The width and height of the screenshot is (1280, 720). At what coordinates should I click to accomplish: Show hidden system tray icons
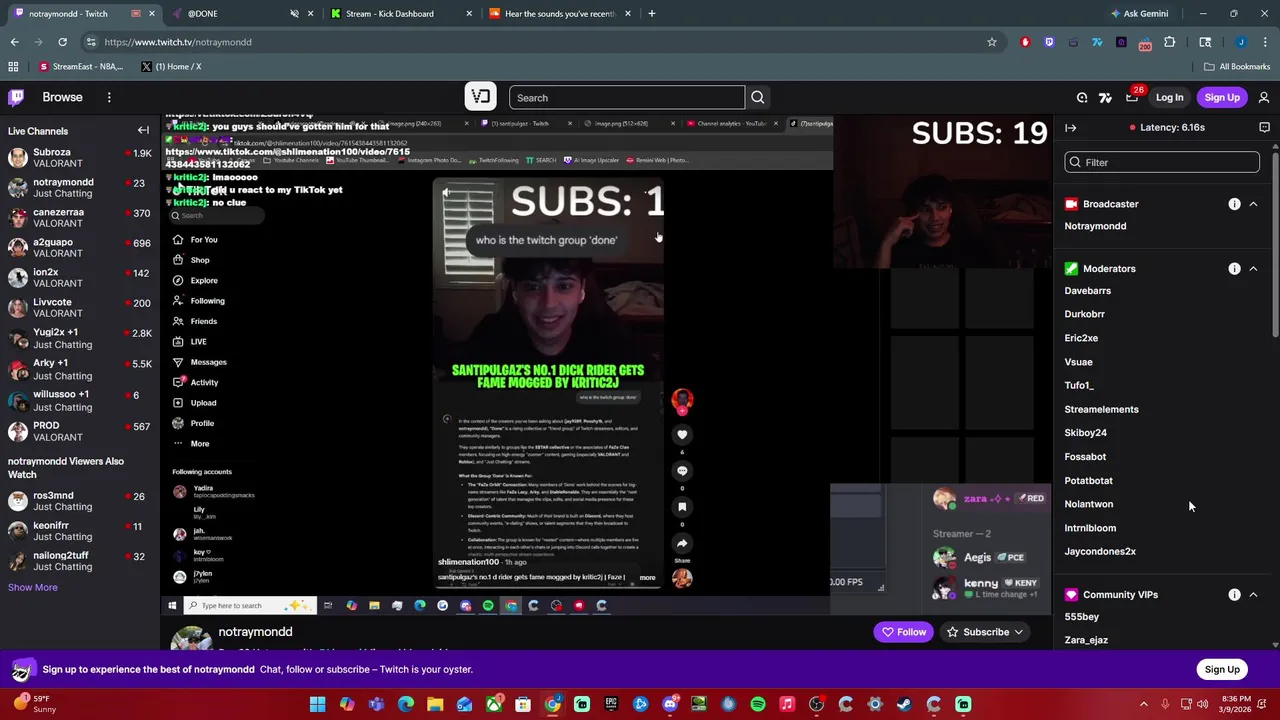pos(1144,704)
